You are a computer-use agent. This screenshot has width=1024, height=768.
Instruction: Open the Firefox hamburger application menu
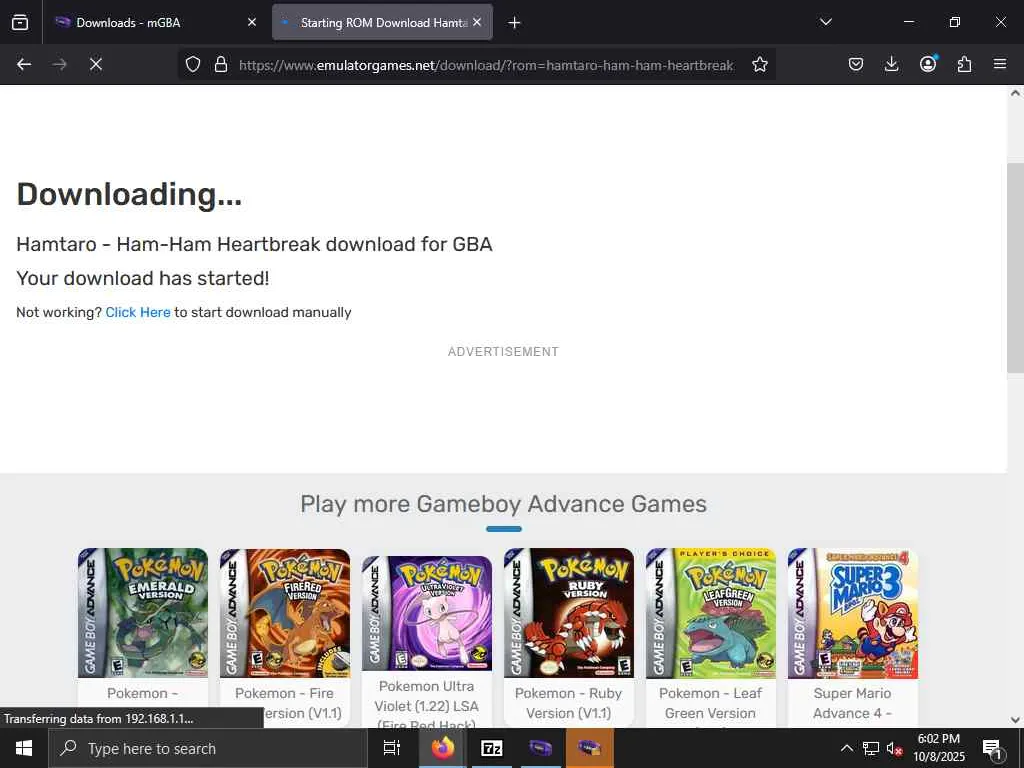(x=1000, y=64)
